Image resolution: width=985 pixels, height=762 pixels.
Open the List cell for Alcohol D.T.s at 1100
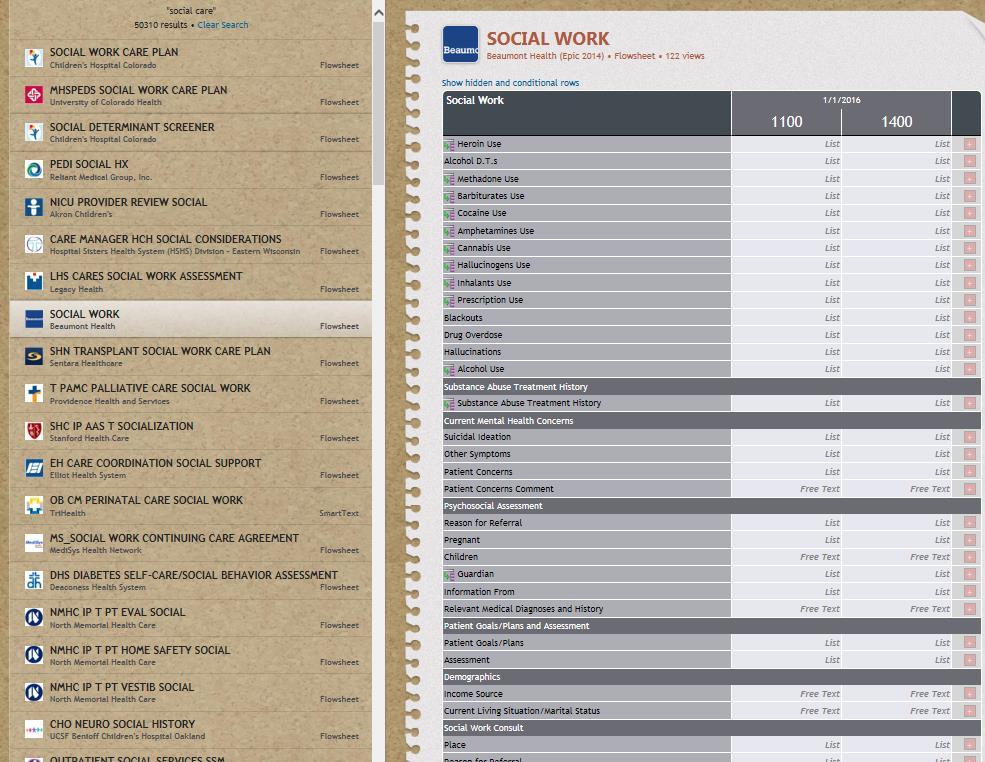[786, 161]
